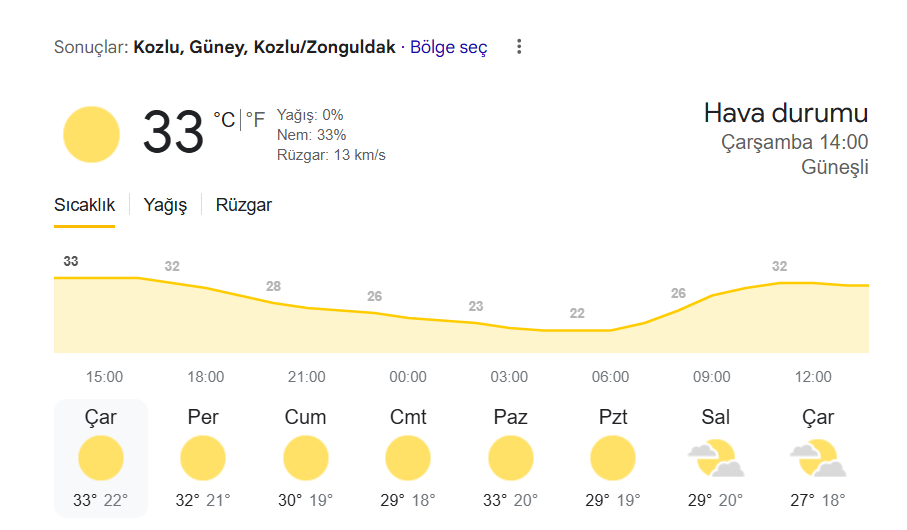Select today's Çar forecast card
Viewport: 907px width, 530px height.
pos(101,458)
